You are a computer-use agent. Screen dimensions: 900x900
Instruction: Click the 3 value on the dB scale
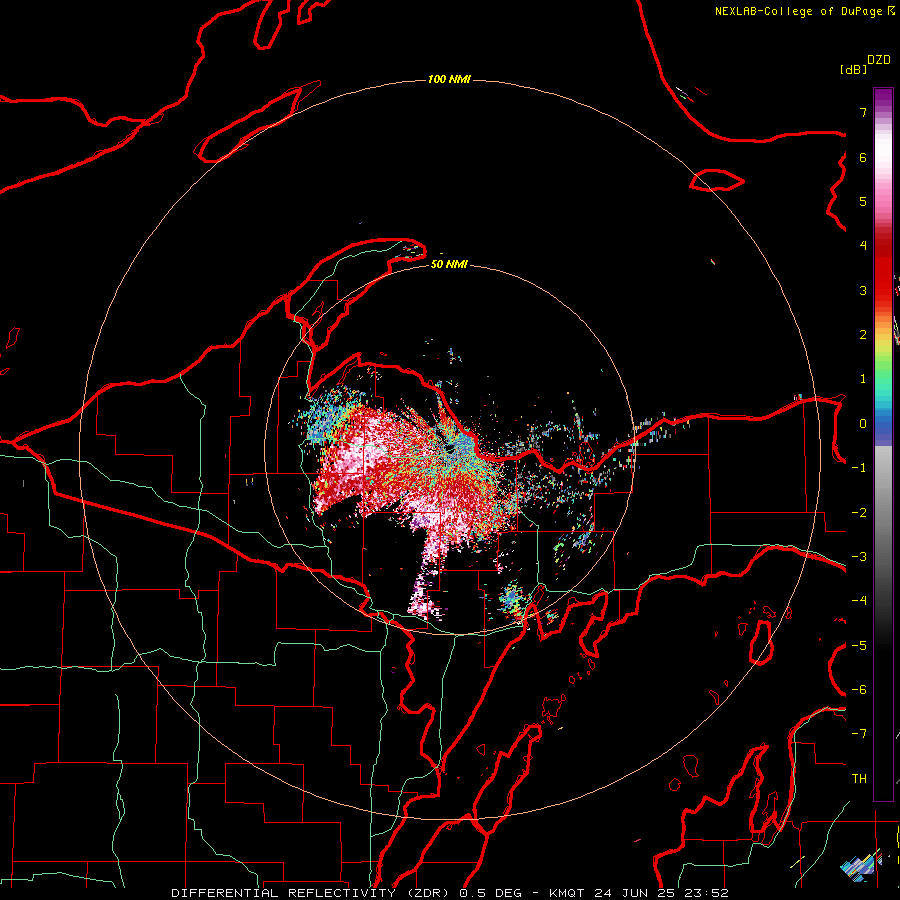[x=863, y=290]
